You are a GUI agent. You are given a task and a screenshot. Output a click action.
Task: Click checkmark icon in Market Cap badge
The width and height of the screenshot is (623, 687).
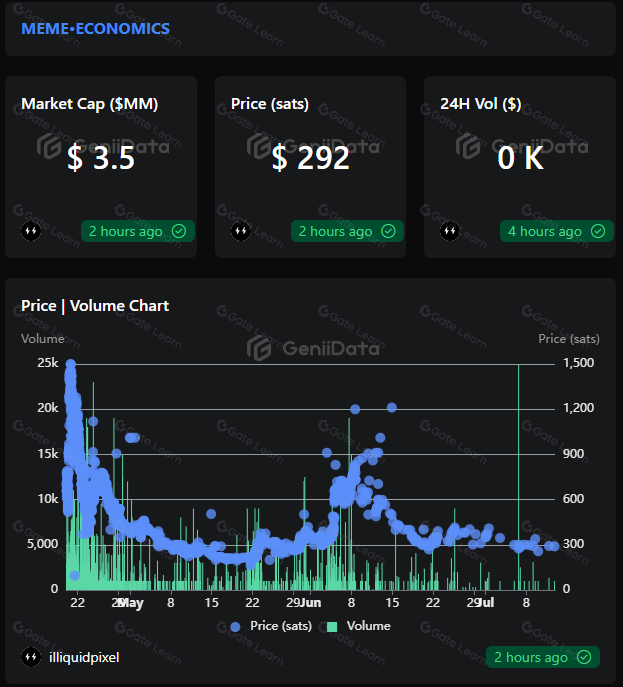179,231
